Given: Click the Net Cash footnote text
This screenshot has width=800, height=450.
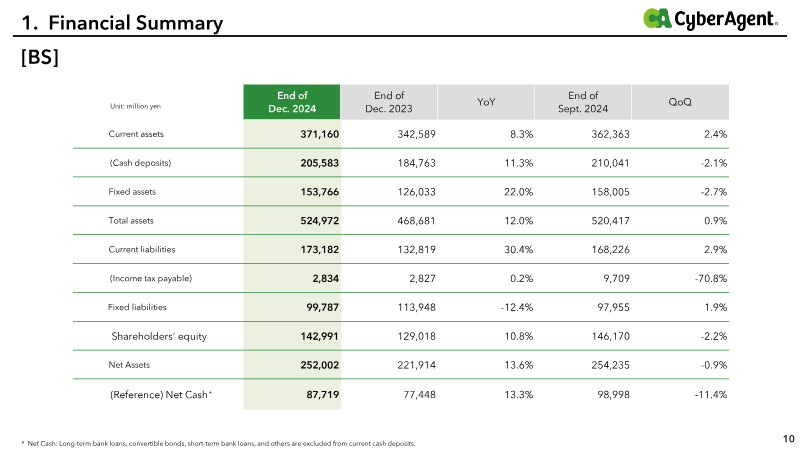Looking at the screenshot, I should click(218, 443).
